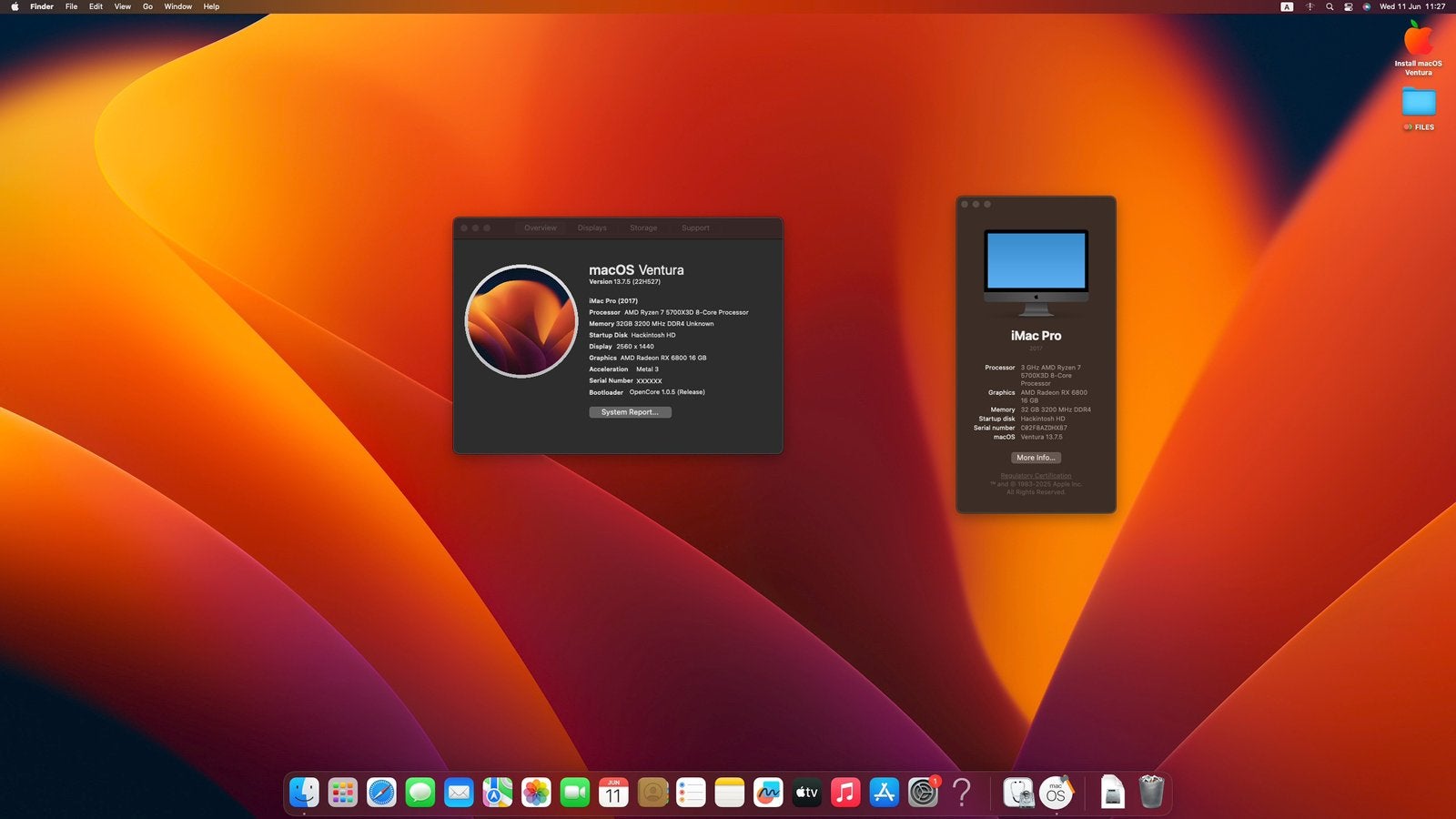Open Contacts app in the Dock
Image resolution: width=1456 pixels, height=819 pixels.
coord(652,793)
